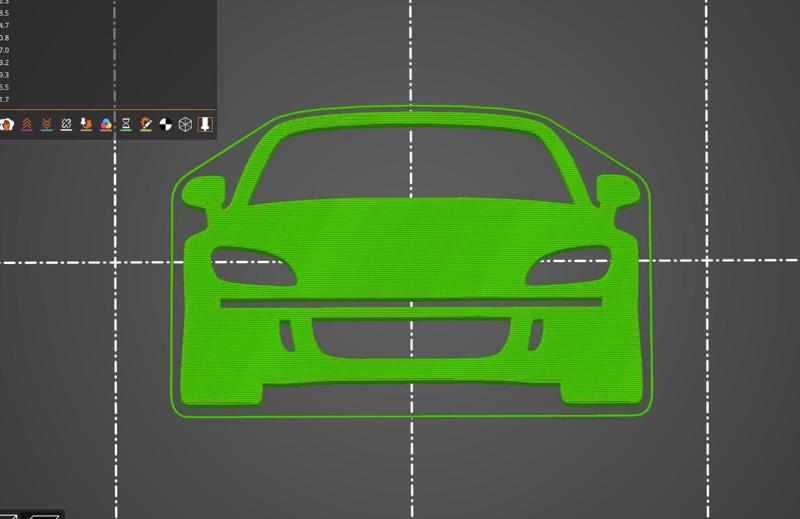Toggle custom G-codes visibility icon
This screenshot has width=800, height=519.
point(146,124)
